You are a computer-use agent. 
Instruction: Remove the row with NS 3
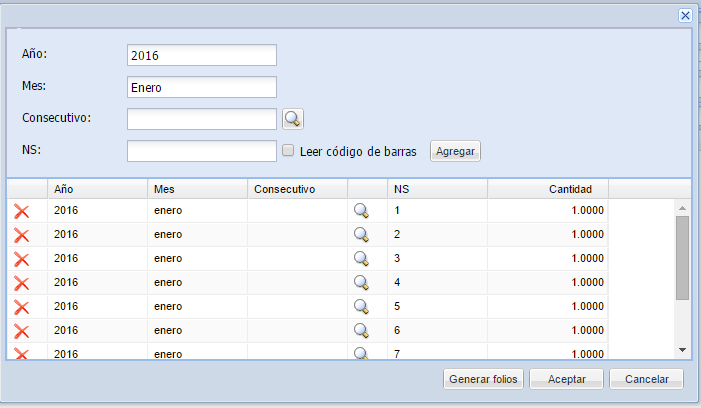coord(21,259)
